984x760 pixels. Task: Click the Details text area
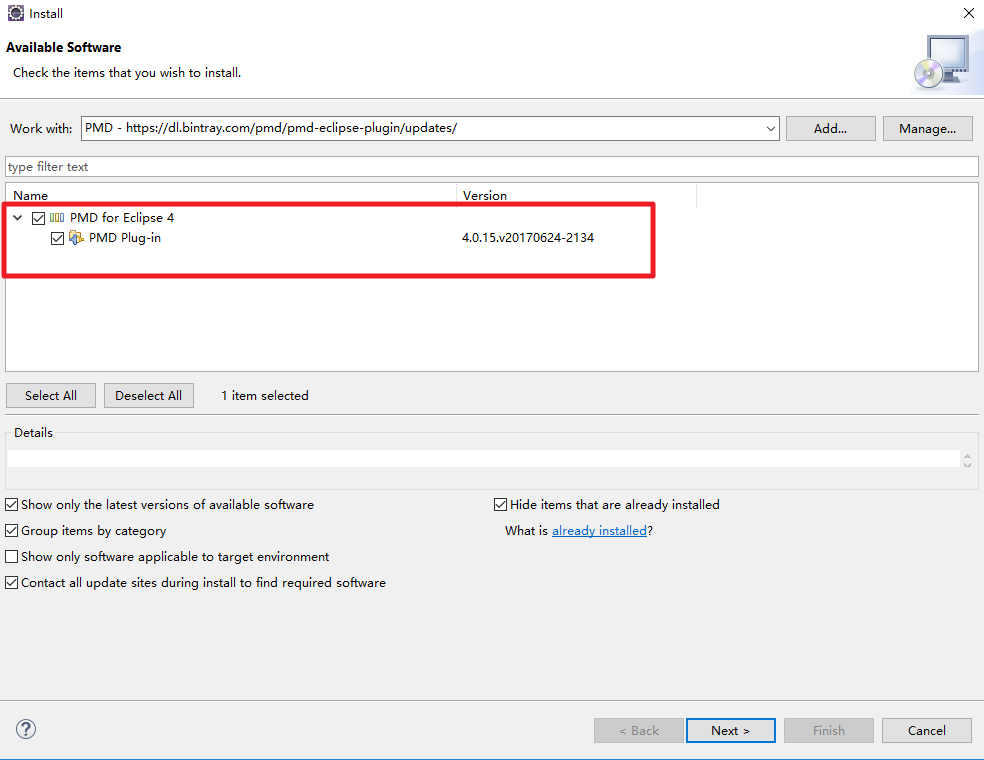coord(483,459)
